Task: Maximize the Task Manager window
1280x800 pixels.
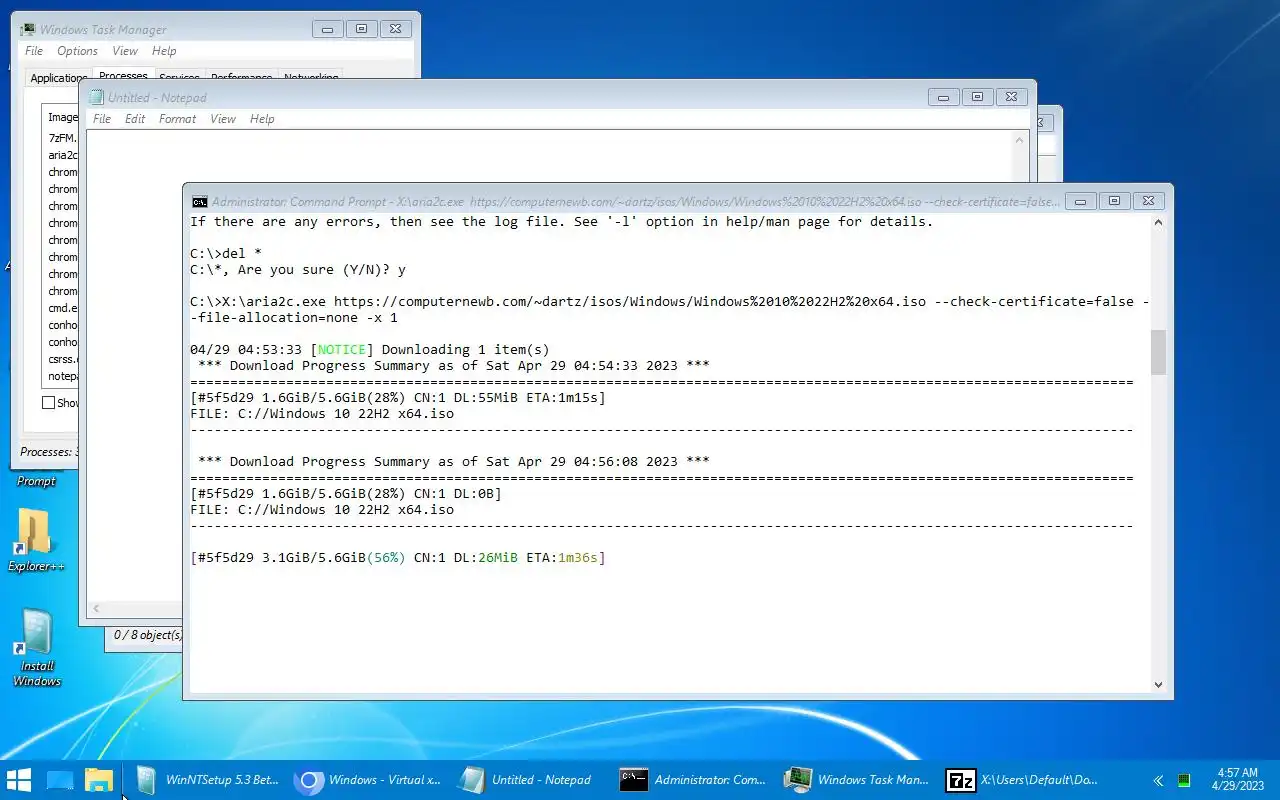Action: (361, 29)
